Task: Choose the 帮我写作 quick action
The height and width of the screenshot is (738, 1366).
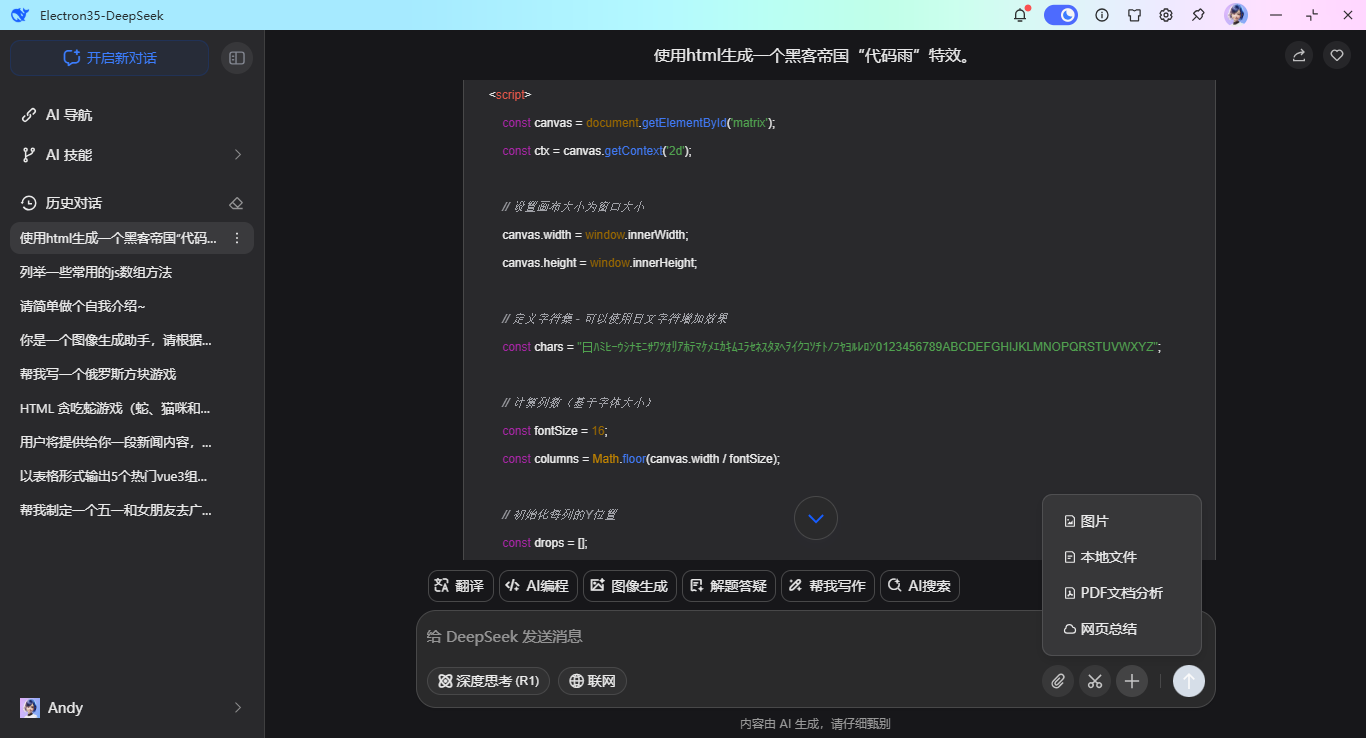Action: pos(827,586)
